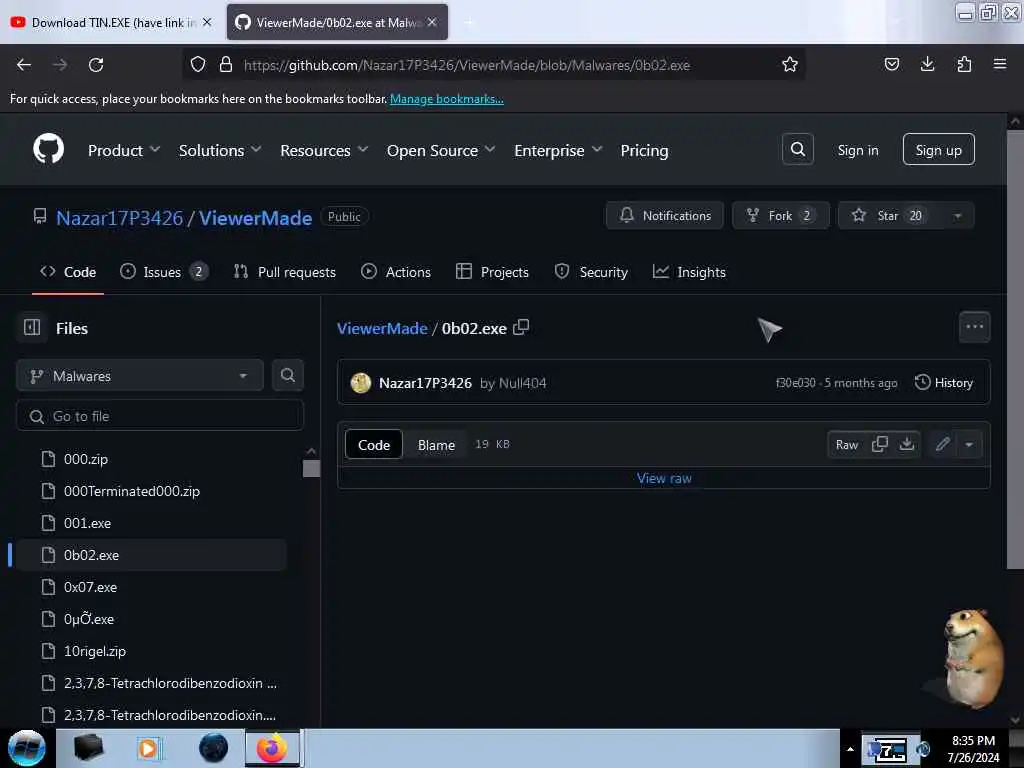Screen dimensions: 1024x768
Task: Click the Notifications button
Action: [665, 216]
